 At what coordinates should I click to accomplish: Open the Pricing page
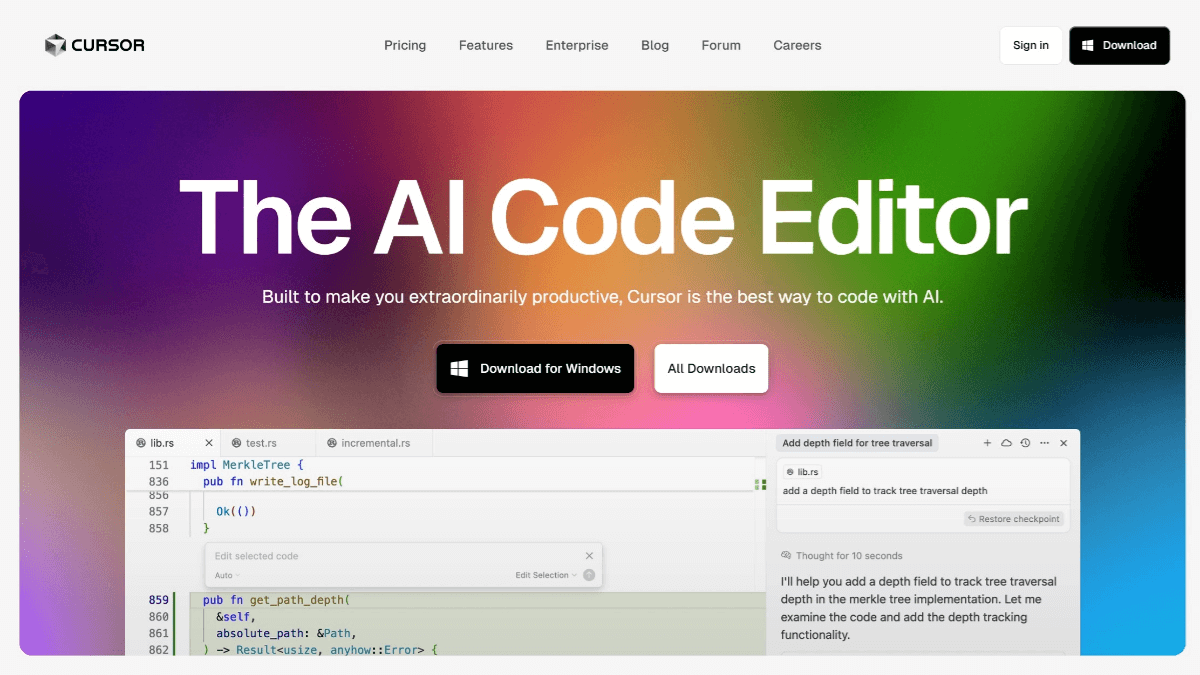pyautogui.click(x=405, y=45)
